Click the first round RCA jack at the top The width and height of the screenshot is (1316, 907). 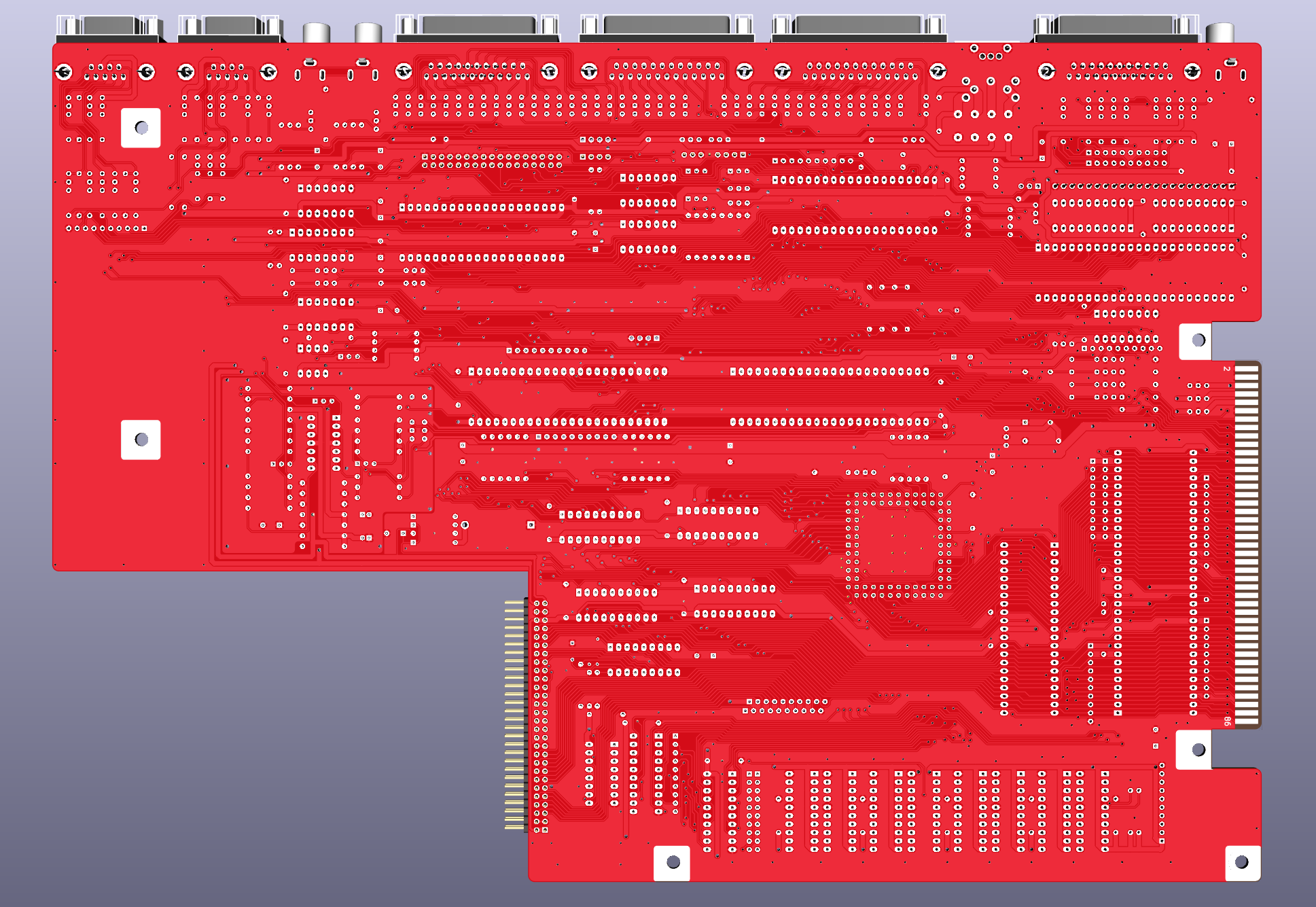[317, 32]
